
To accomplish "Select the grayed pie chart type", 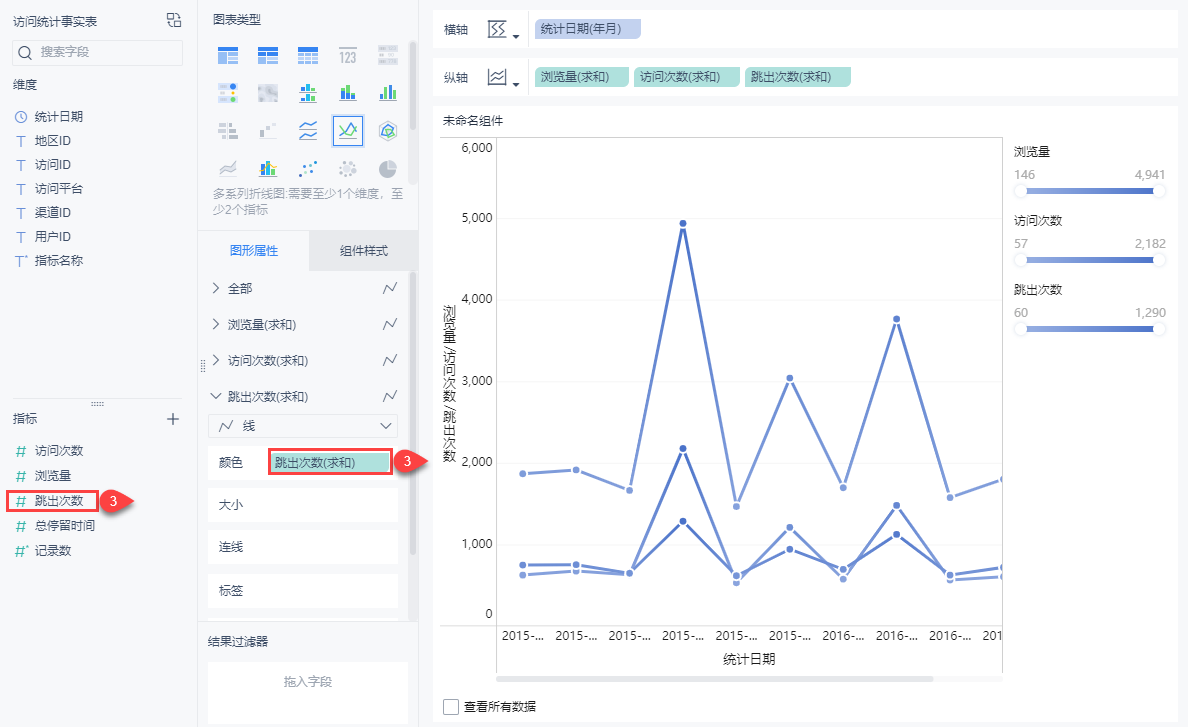I will 388,168.
